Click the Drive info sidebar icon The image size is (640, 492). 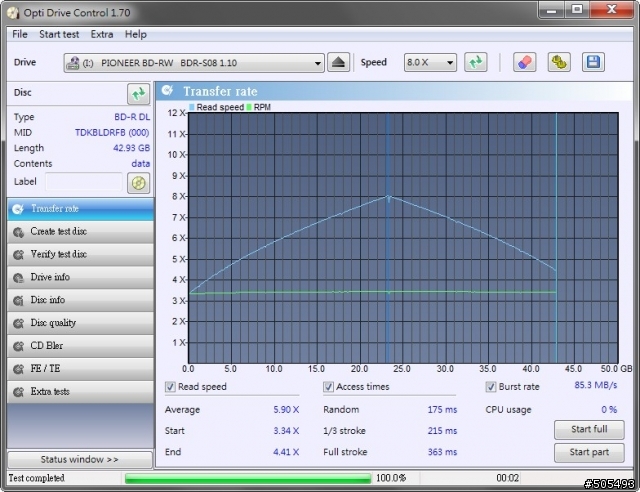(18, 278)
